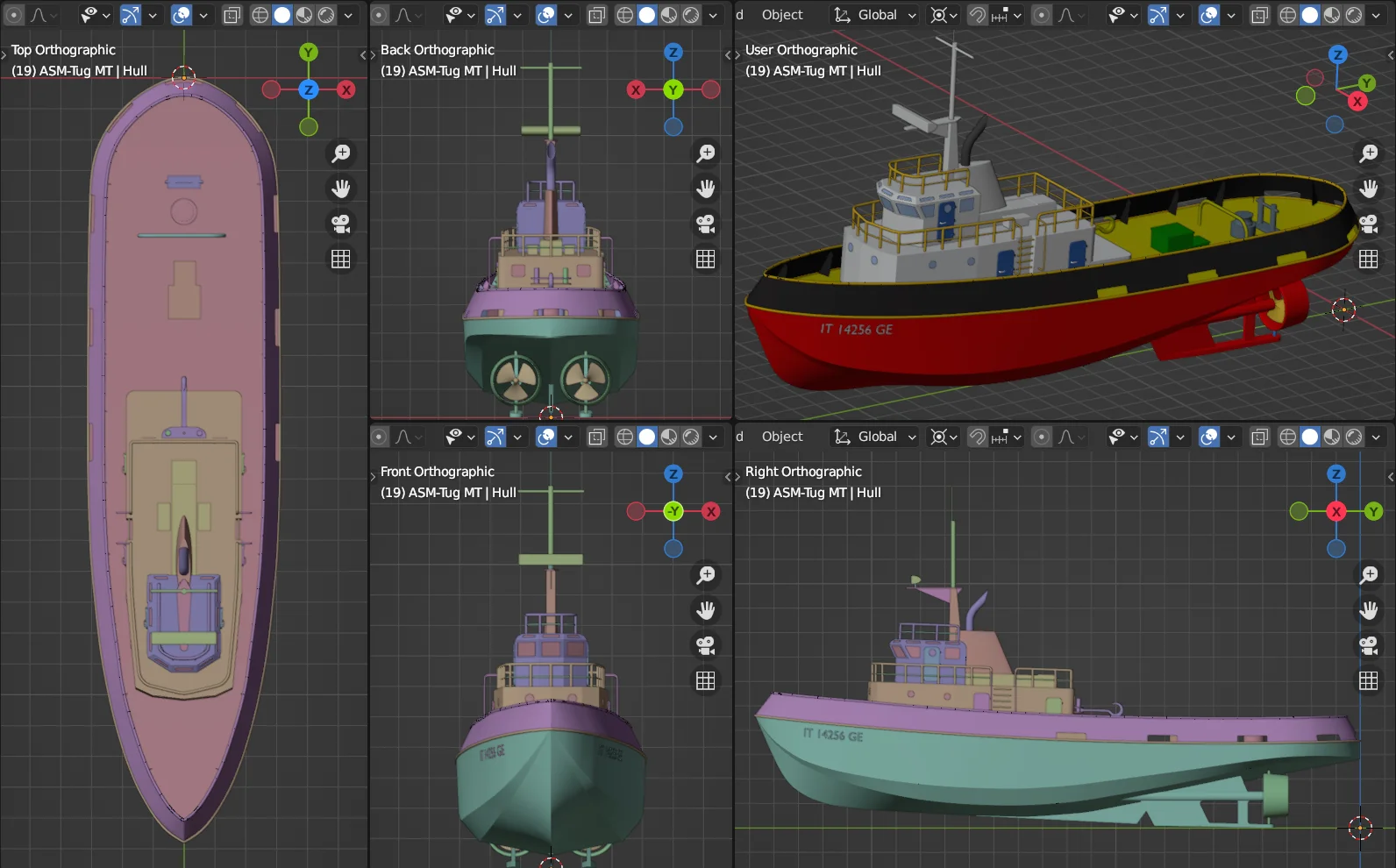Select wireframe shading in Top view header
The width and height of the screenshot is (1396, 868).
pos(260,15)
